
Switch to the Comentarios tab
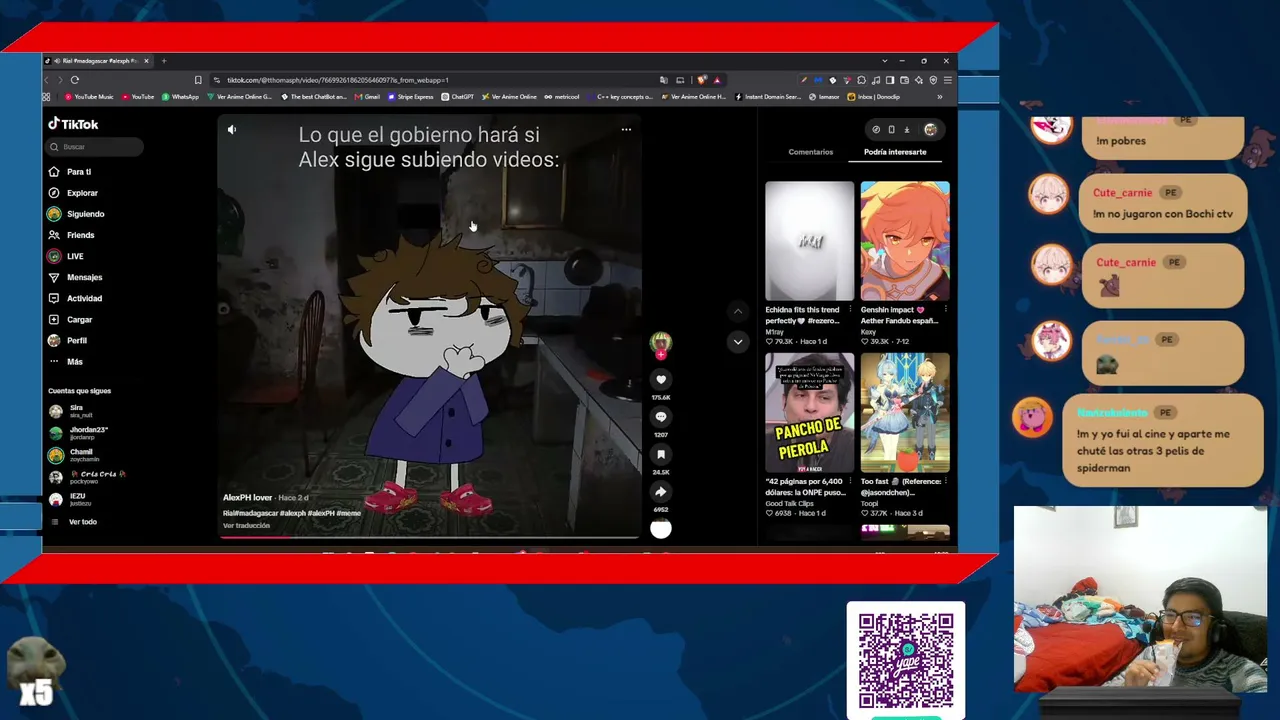tap(811, 152)
